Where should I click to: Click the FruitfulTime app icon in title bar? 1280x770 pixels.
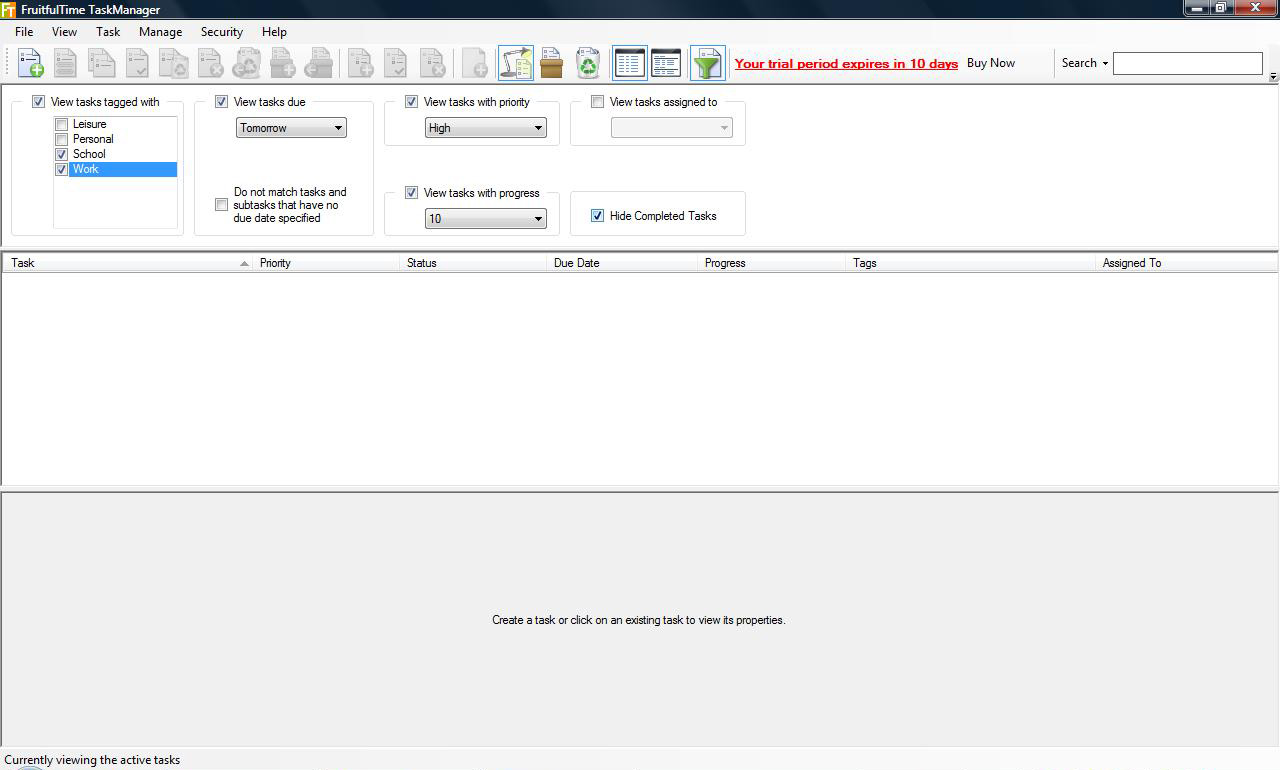point(8,9)
